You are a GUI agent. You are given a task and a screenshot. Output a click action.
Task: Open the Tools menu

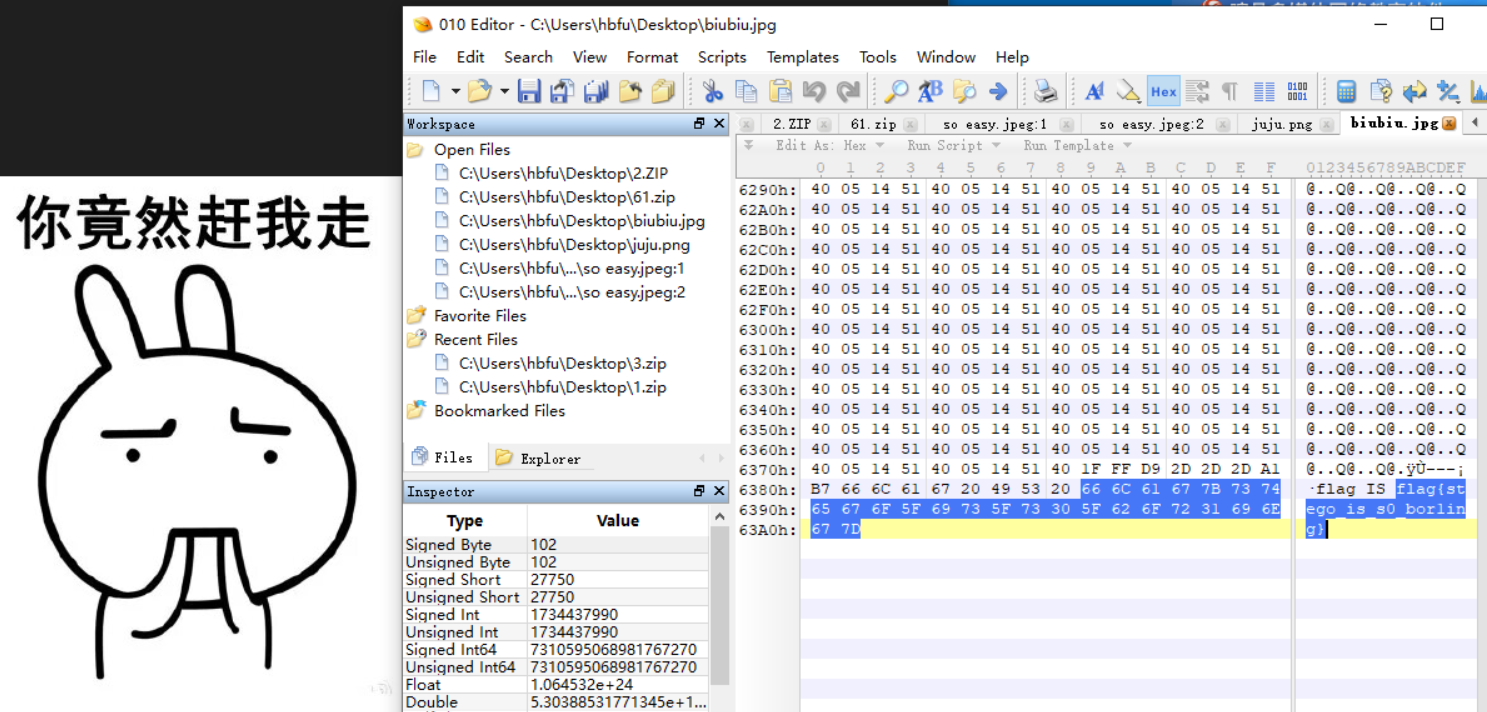point(878,57)
